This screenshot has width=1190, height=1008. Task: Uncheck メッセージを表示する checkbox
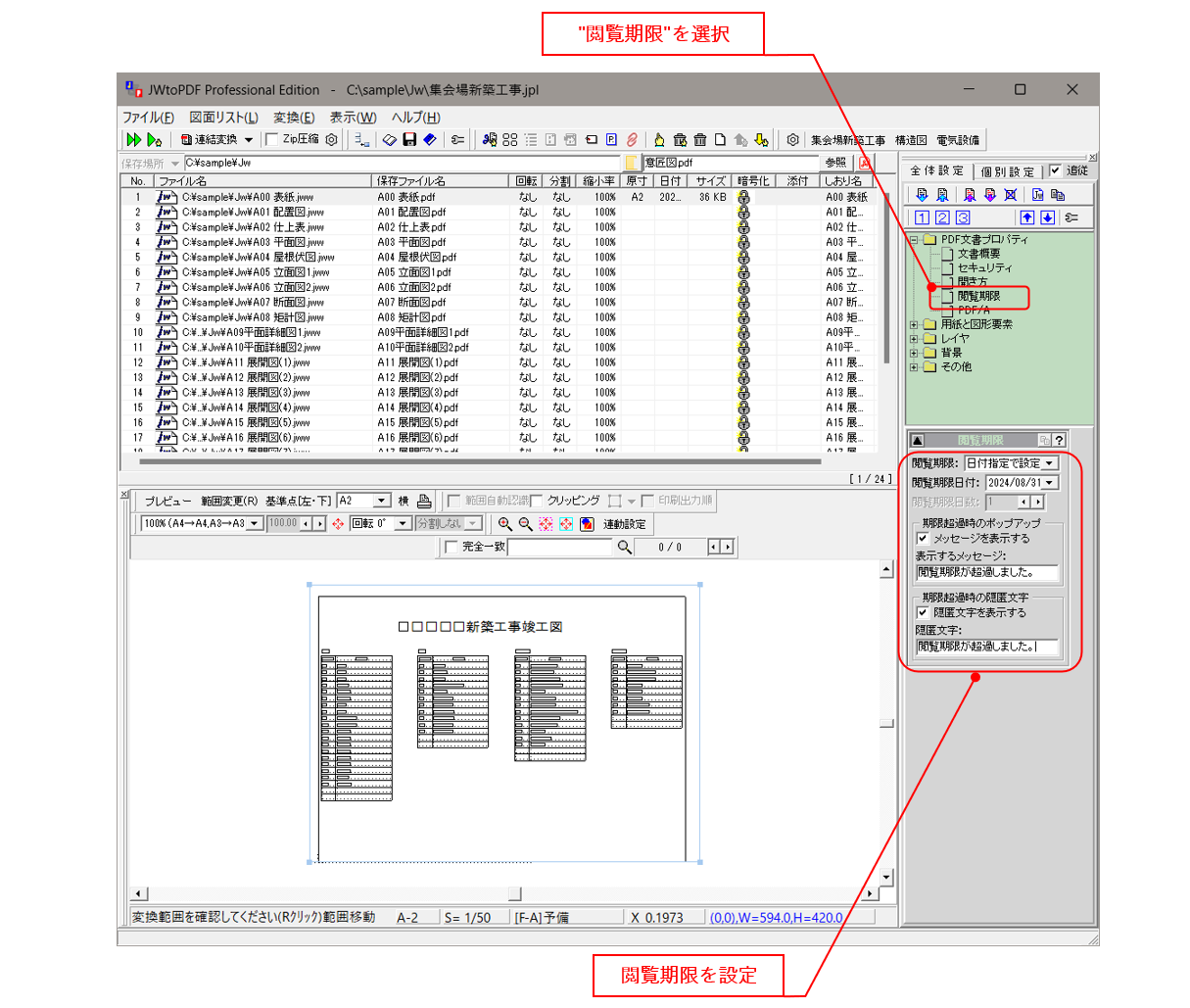[x=923, y=538]
